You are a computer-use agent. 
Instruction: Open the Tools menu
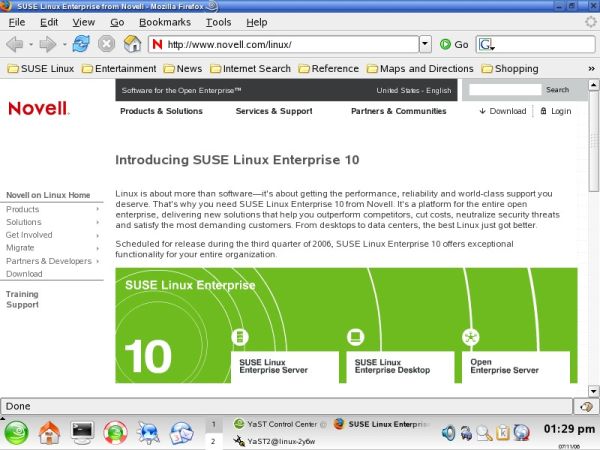point(218,22)
